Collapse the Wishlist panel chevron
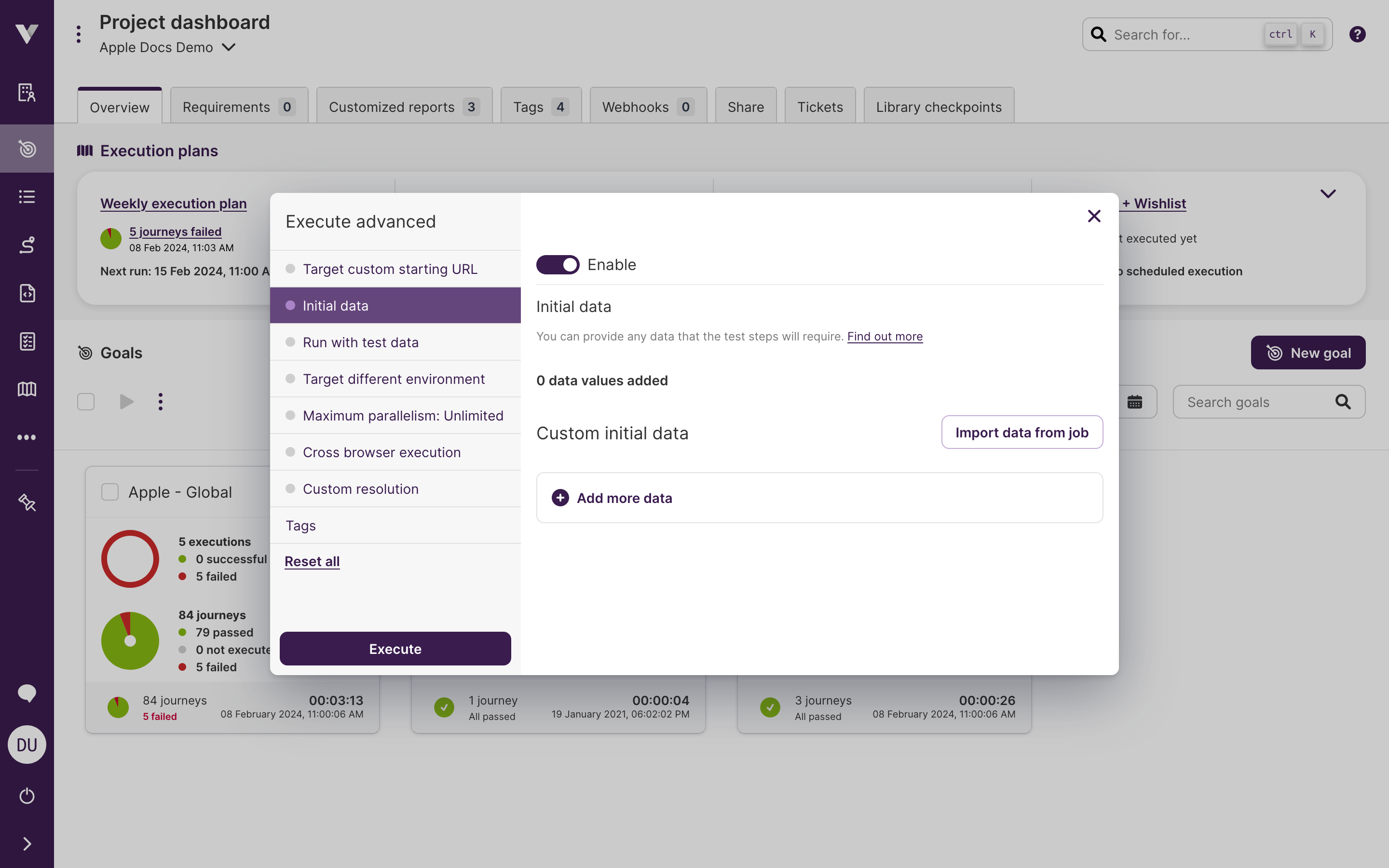 (1328, 193)
